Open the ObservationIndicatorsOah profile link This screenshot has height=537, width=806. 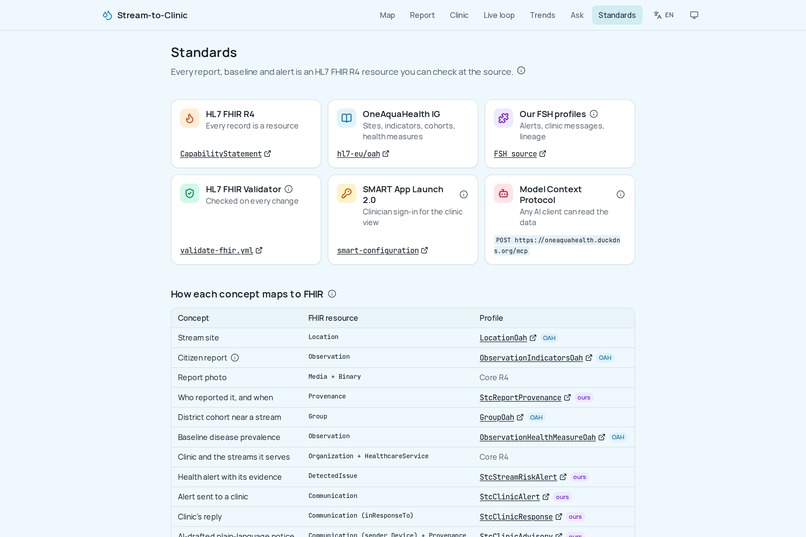531,358
